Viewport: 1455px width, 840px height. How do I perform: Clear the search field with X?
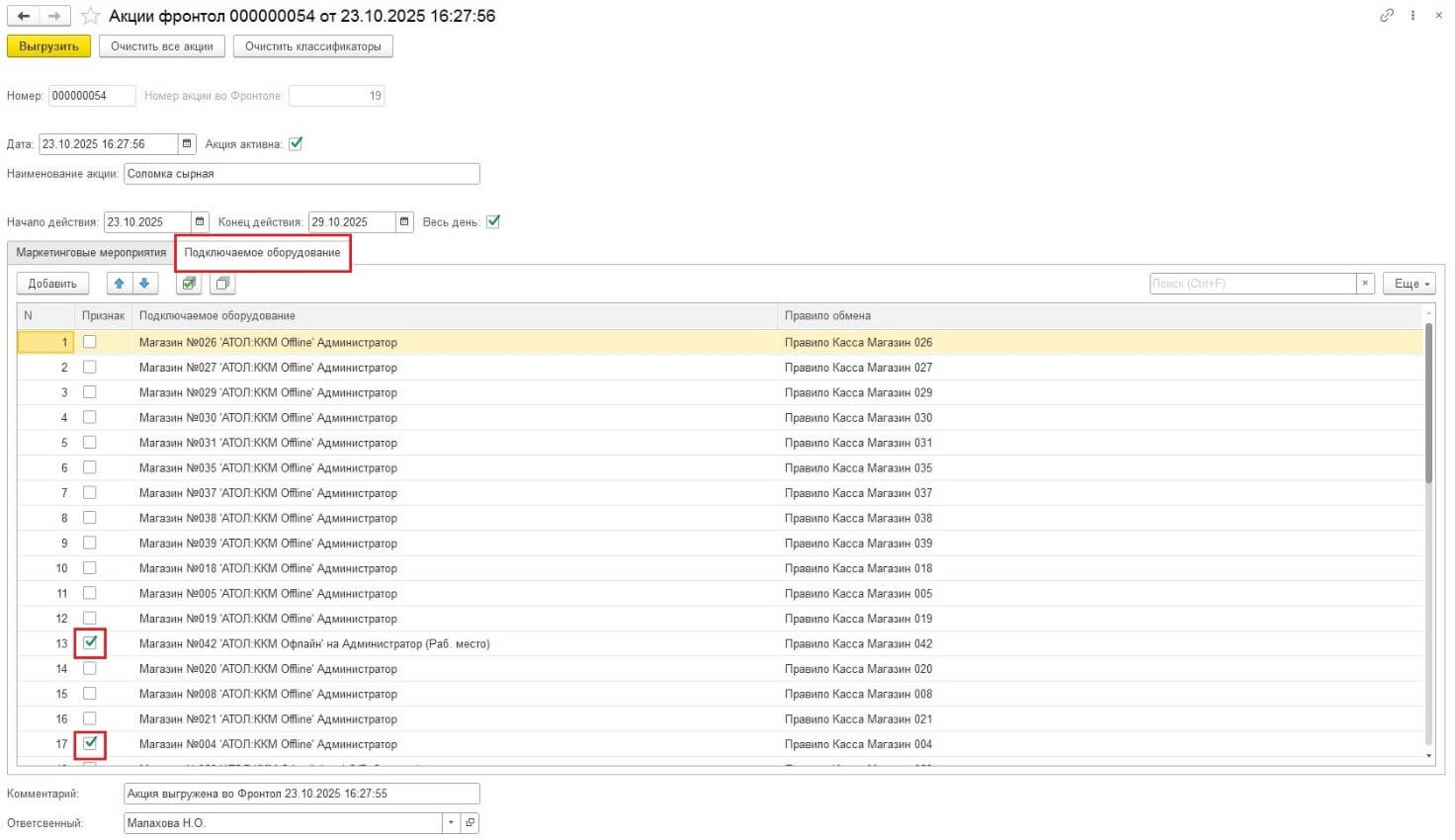click(1365, 284)
